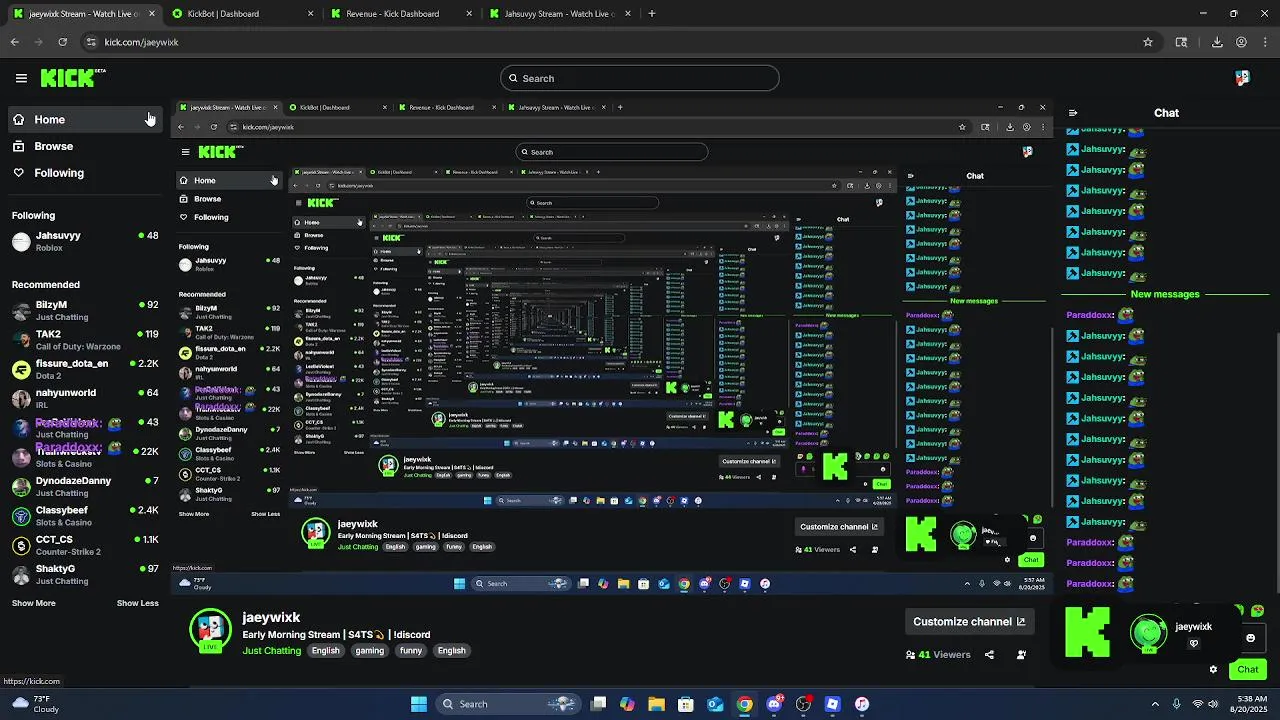The width and height of the screenshot is (1280, 720).
Task: Click the Windows taskbar search box
Action: 508,704
